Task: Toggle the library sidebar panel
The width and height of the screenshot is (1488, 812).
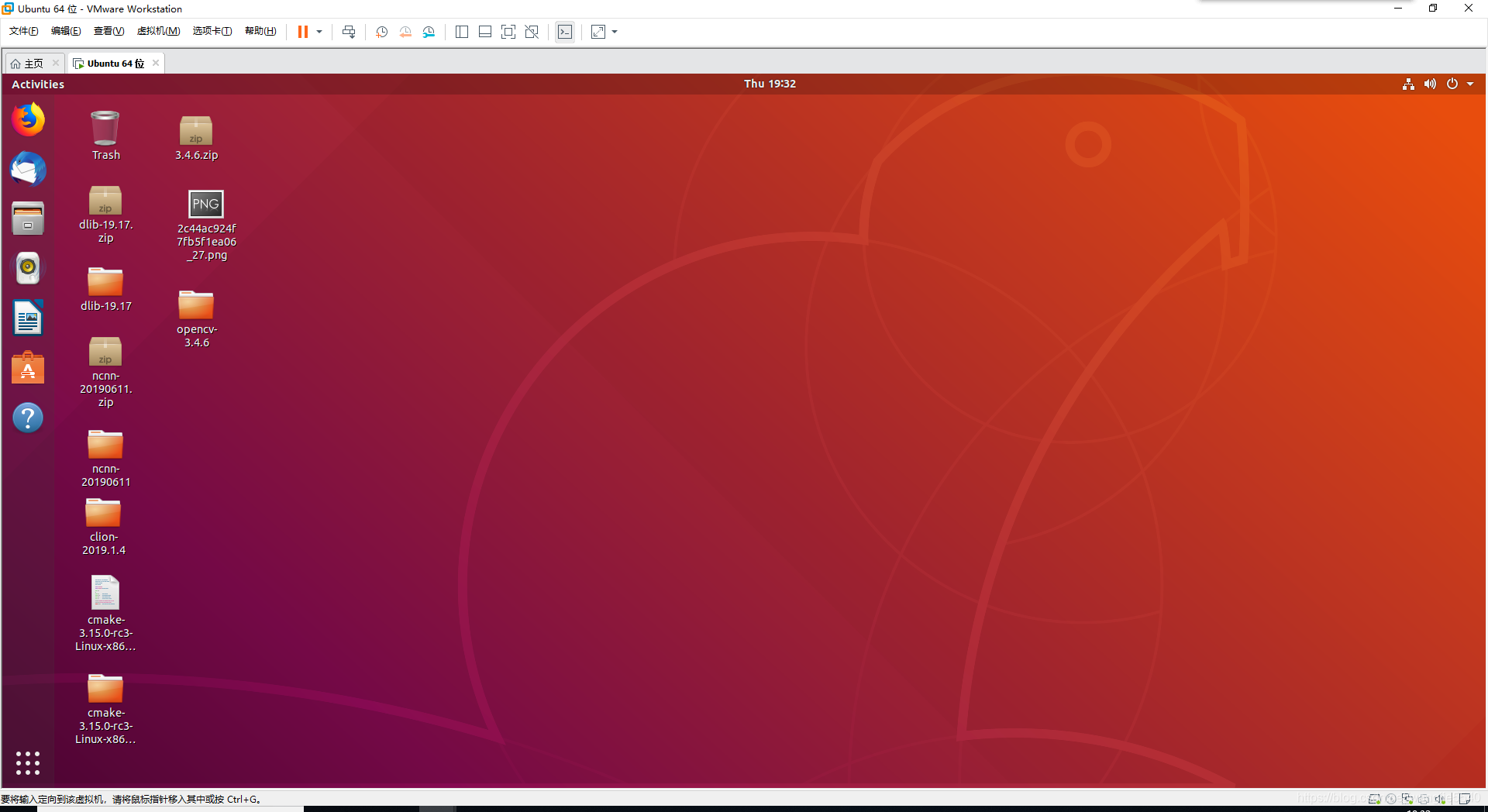Action: point(462,32)
